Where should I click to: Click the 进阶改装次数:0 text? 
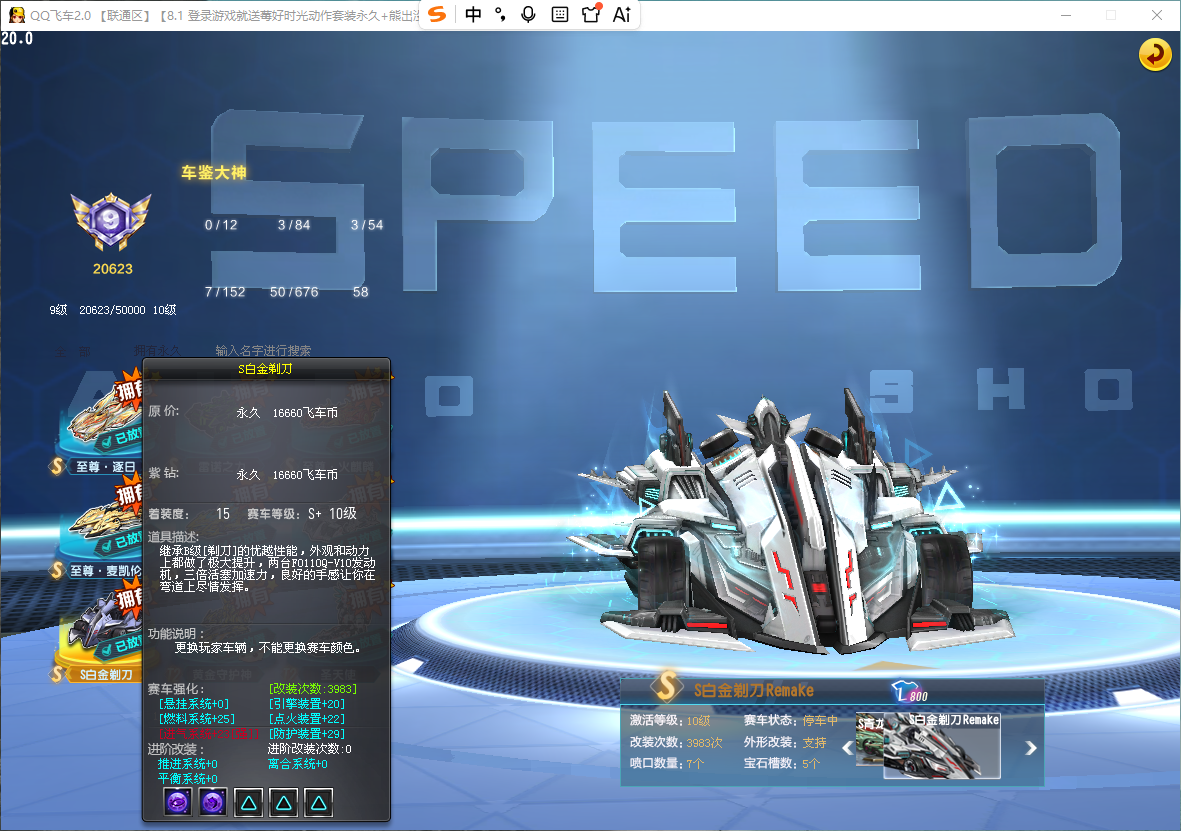click(x=310, y=749)
